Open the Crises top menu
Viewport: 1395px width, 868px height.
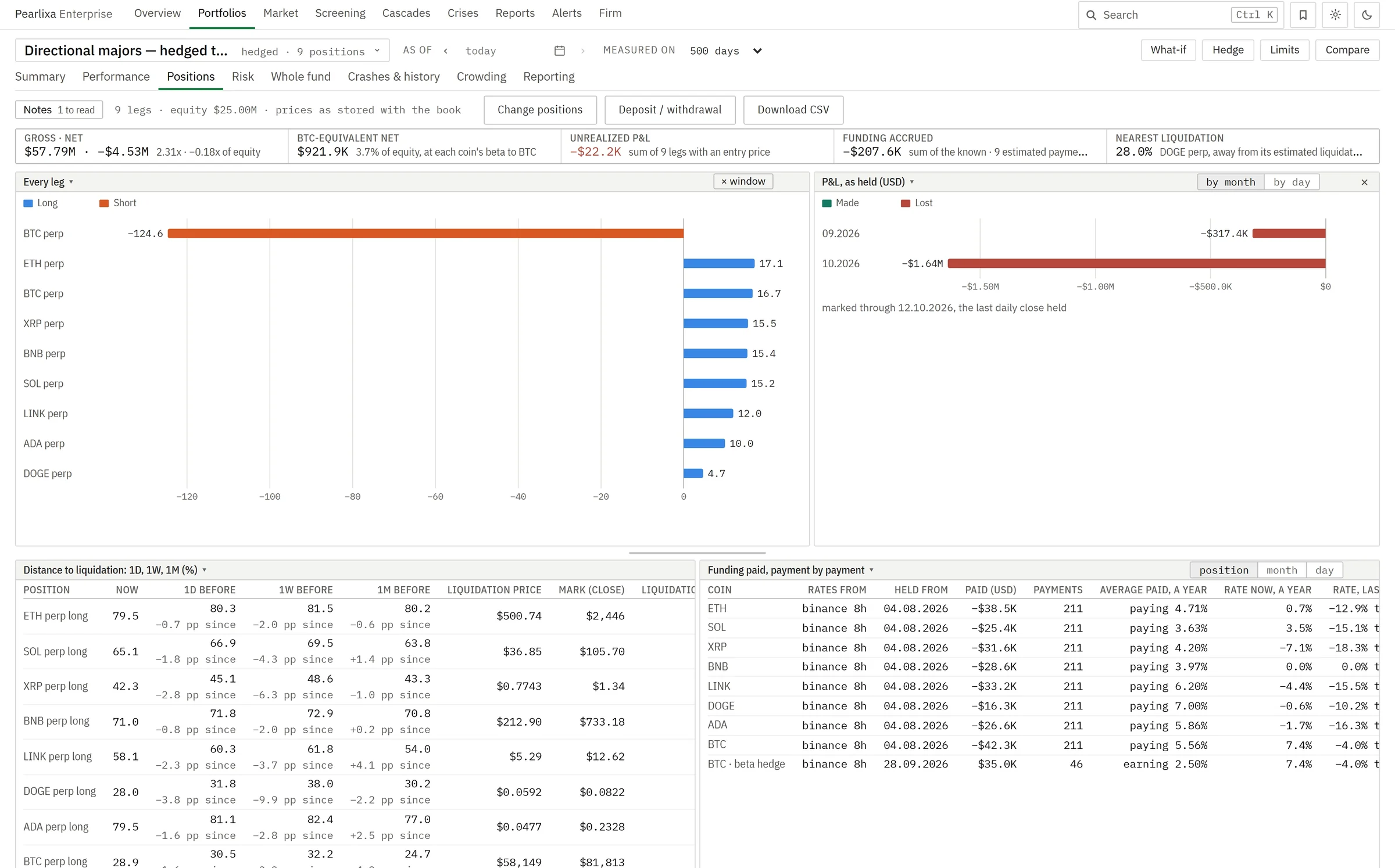(463, 13)
